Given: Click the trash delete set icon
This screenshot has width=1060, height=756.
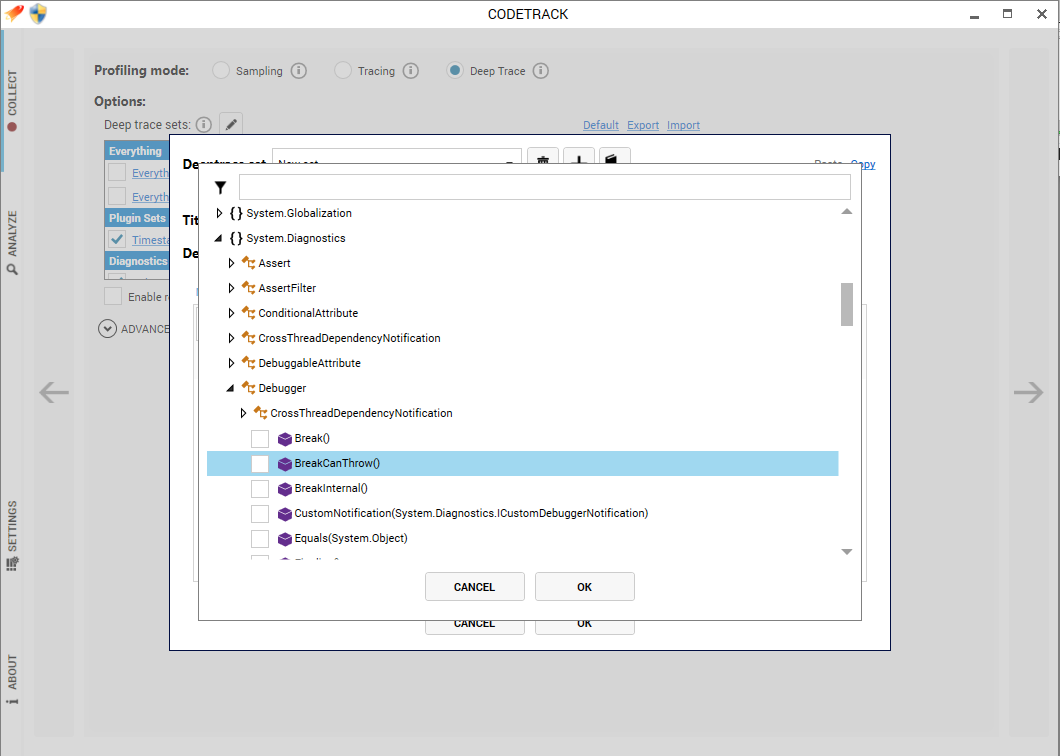Looking at the screenshot, I should pos(543,157).
